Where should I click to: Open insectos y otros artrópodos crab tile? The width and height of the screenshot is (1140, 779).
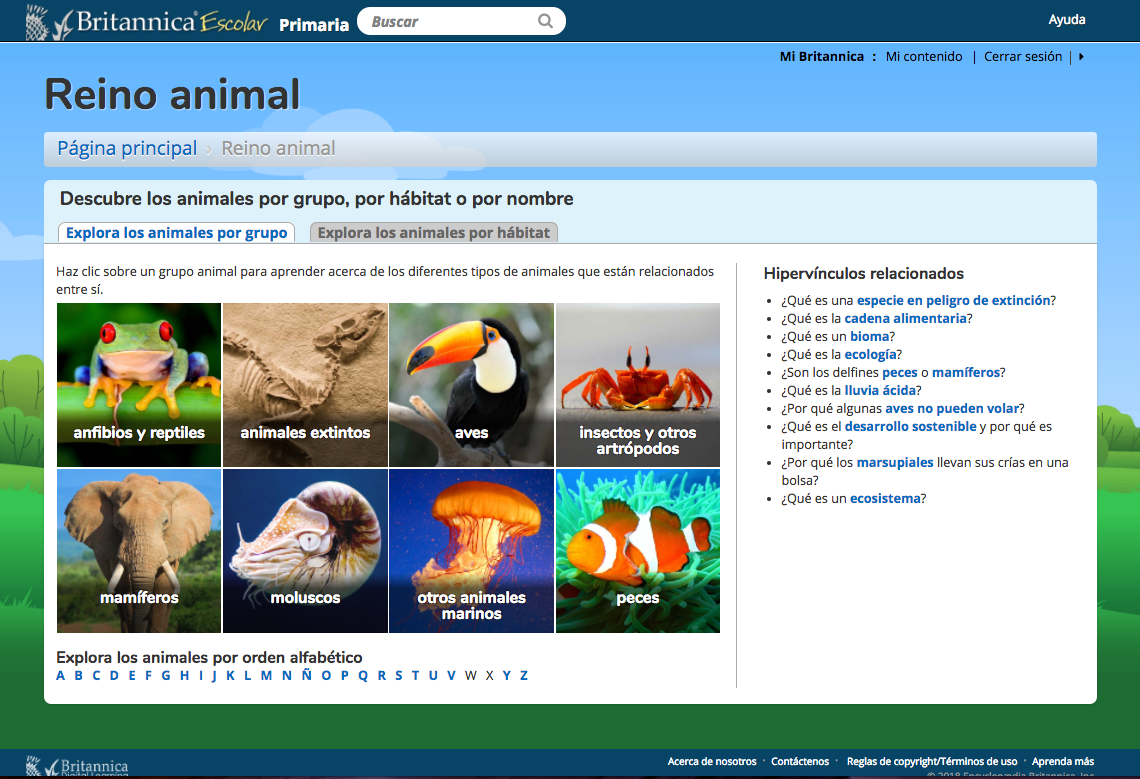(638, 385)
